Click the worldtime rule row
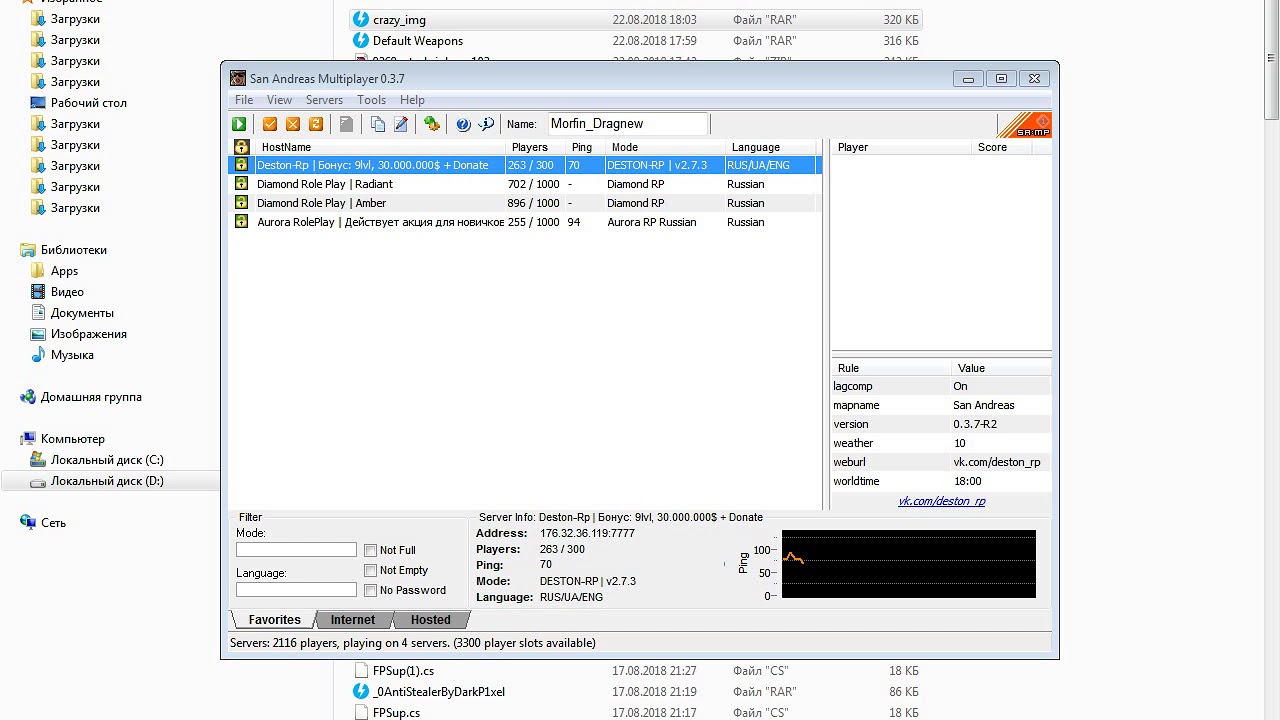Viewport: 1280px width, 720px height. pos(941,481)
